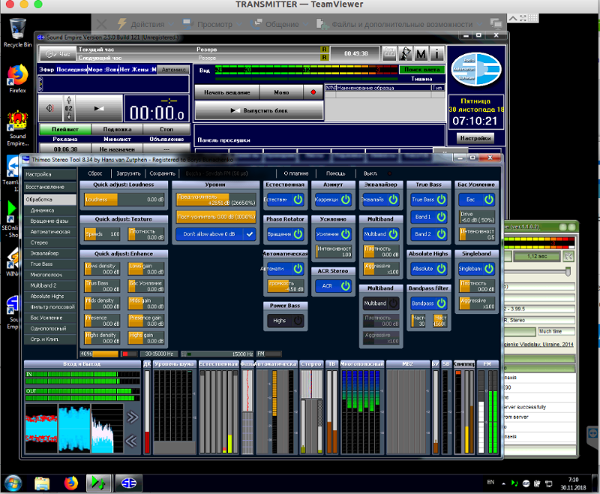This screenshot has height=494, width=600.
Task: Click Начать вещание button
Action: [x=227, y=92]
